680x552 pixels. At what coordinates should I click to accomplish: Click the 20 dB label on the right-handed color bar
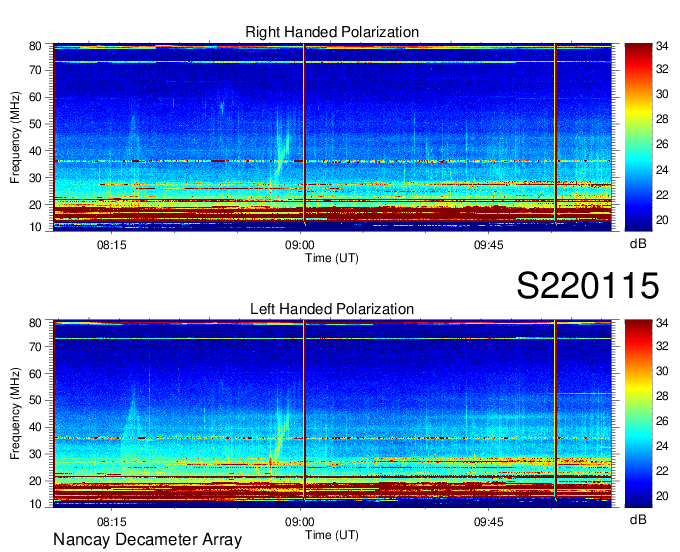[x=662, y=220]
